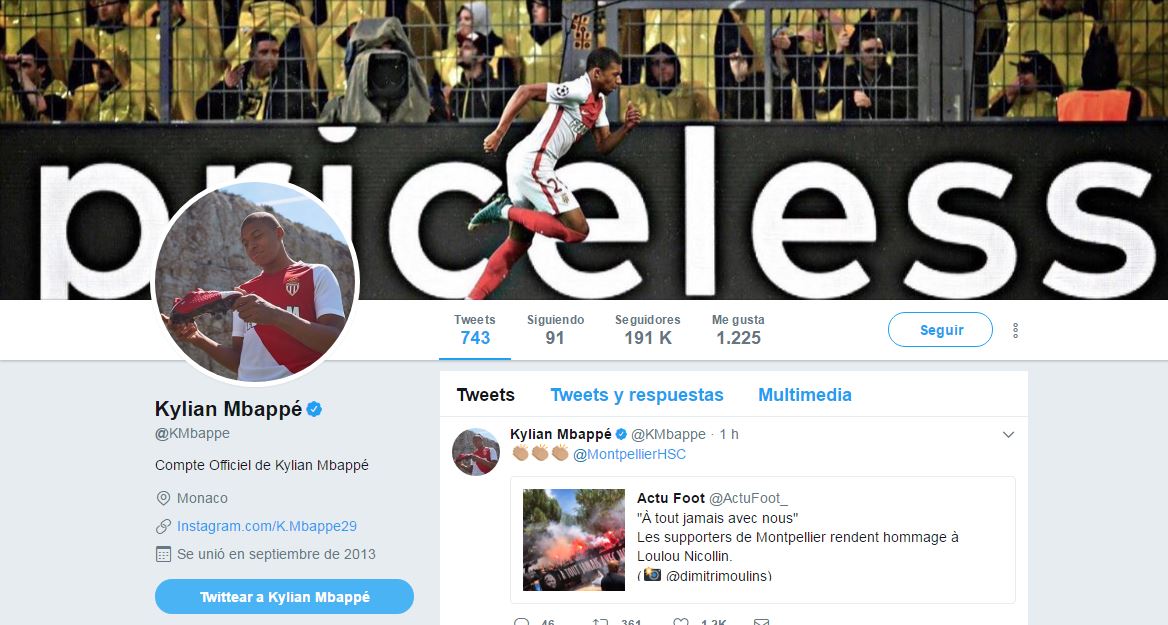Open the Instagram.com/K.Mbappe29 link

pos(267,526)
